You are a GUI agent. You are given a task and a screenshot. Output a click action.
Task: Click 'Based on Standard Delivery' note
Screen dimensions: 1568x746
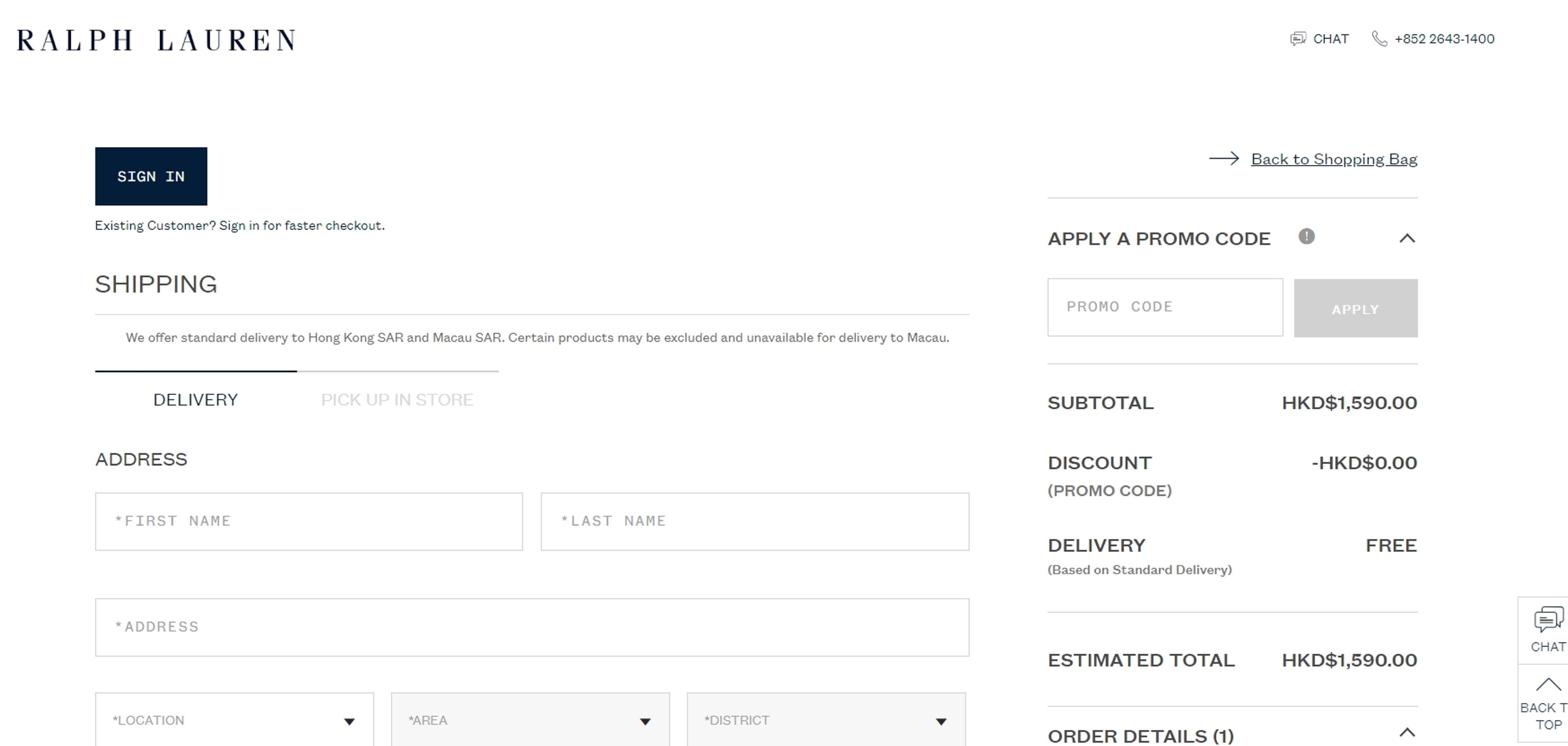point(1140,570)
